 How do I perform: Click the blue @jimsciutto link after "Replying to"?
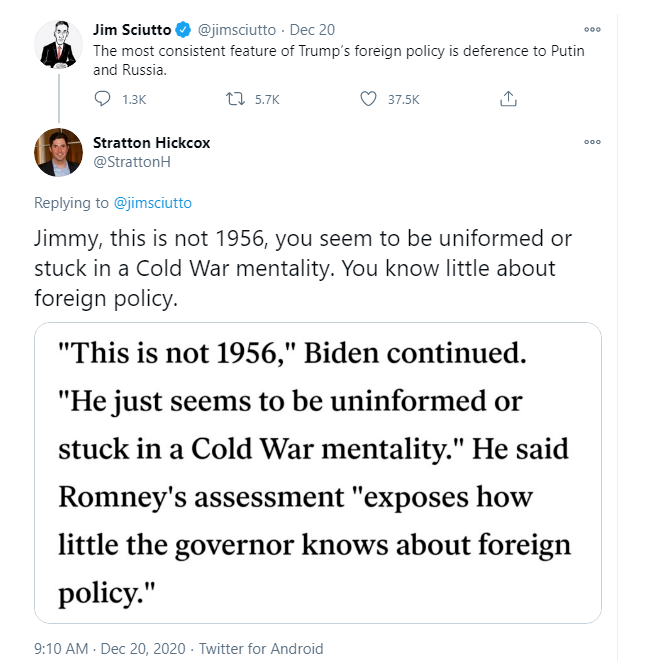152,203
